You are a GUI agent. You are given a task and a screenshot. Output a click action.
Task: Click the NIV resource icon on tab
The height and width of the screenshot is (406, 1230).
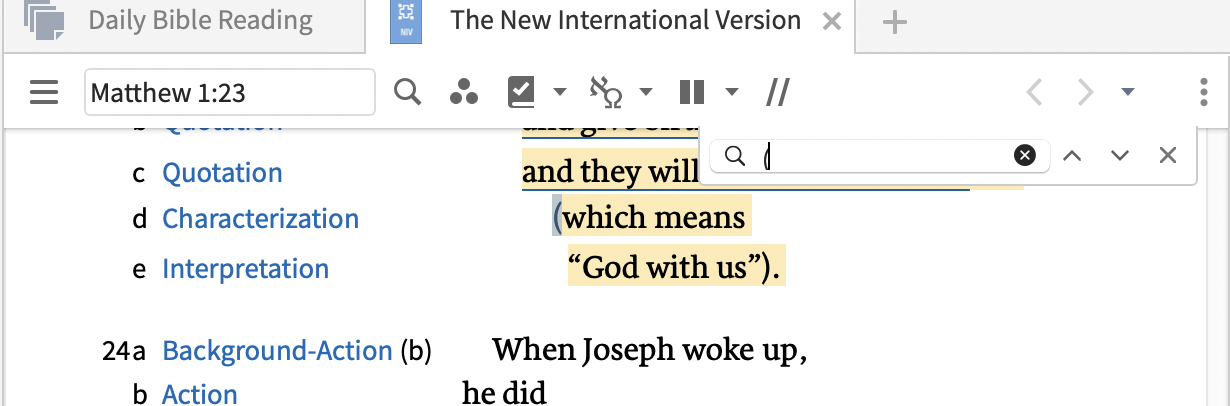coord(405,22)
